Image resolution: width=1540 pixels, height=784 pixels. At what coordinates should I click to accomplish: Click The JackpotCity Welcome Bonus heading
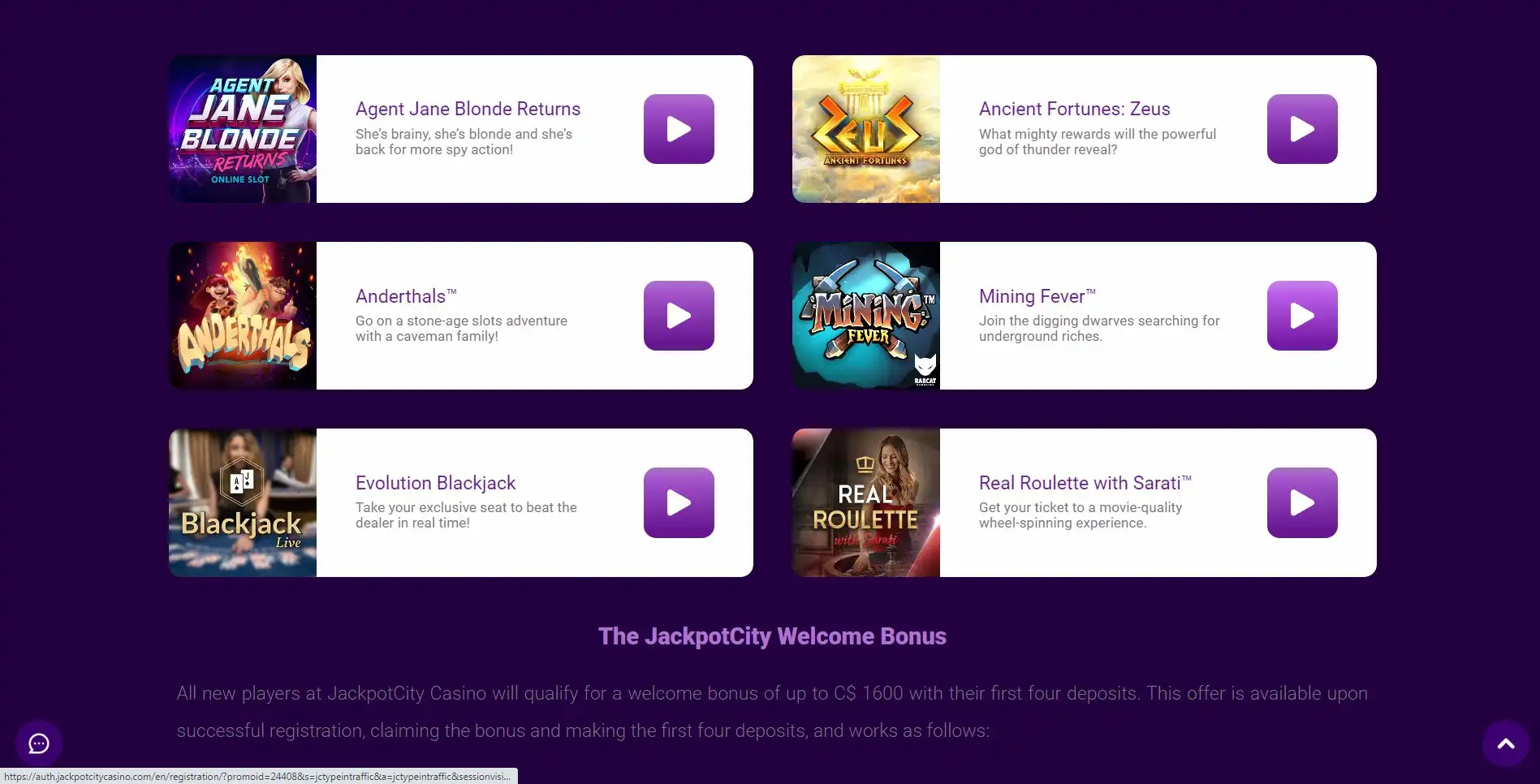tap(772, 636)
